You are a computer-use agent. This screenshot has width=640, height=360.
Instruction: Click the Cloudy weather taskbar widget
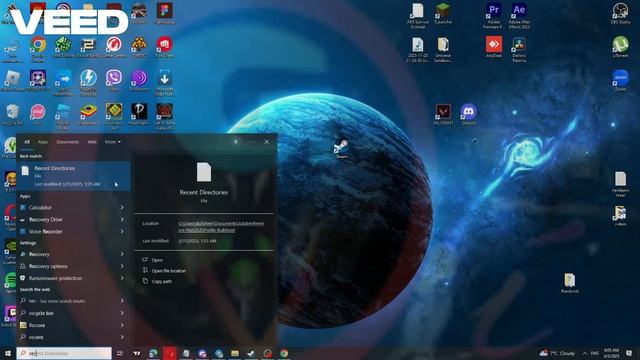click(558, 353)
